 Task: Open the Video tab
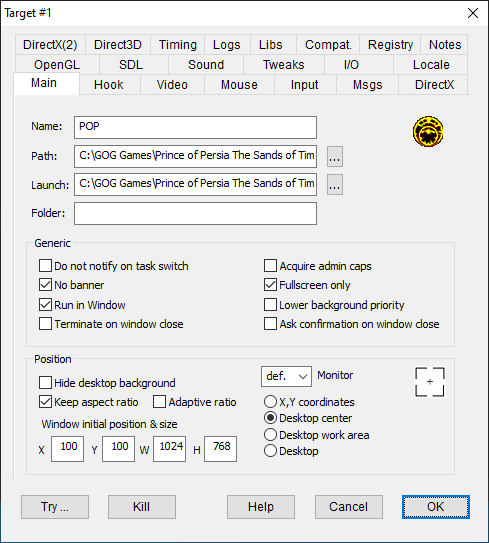pos(172,85)
